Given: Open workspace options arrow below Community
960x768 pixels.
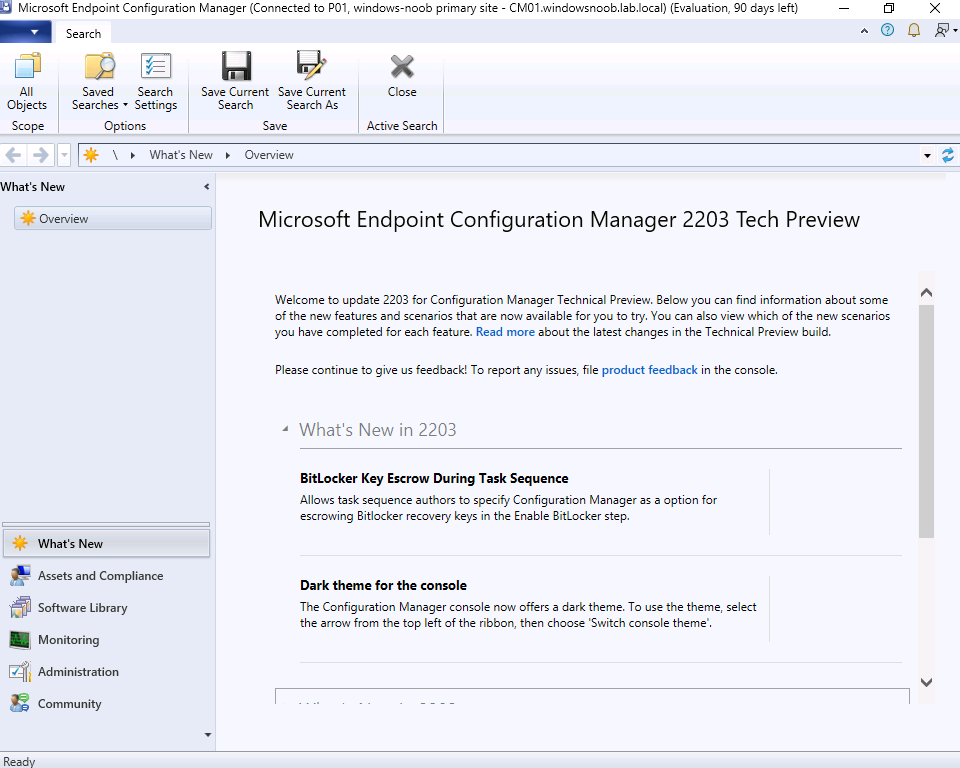Looking at the screenshot, I should click(x=208, y=734).
